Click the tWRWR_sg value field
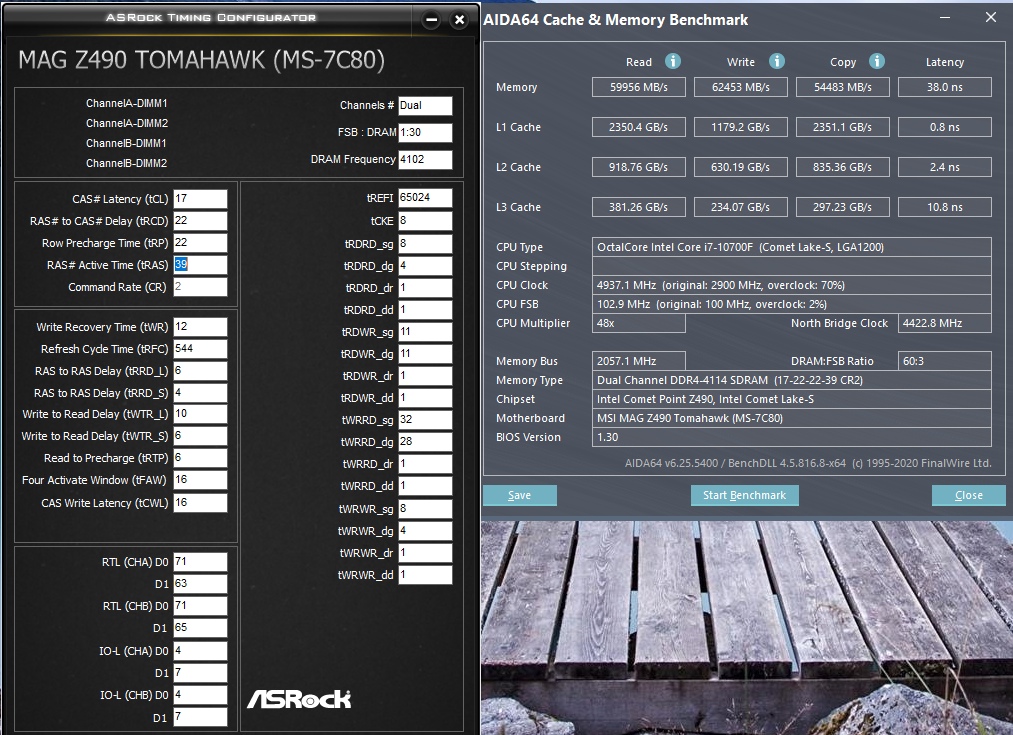The height and width of the screenshot is (735, 1013). [x=425, y=509]
